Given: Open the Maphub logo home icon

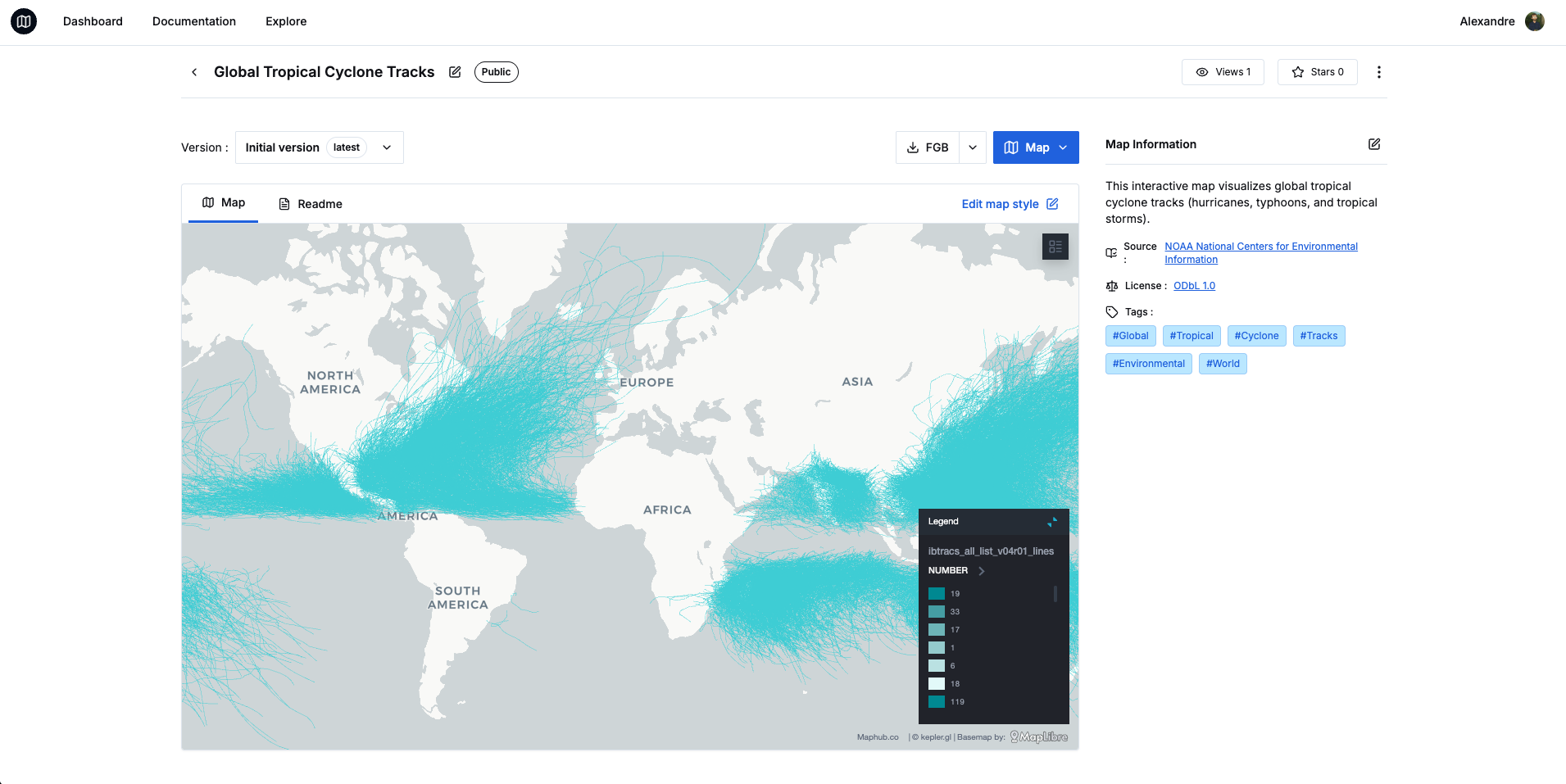Looking at the screenshot, I should tap(24, 21).
